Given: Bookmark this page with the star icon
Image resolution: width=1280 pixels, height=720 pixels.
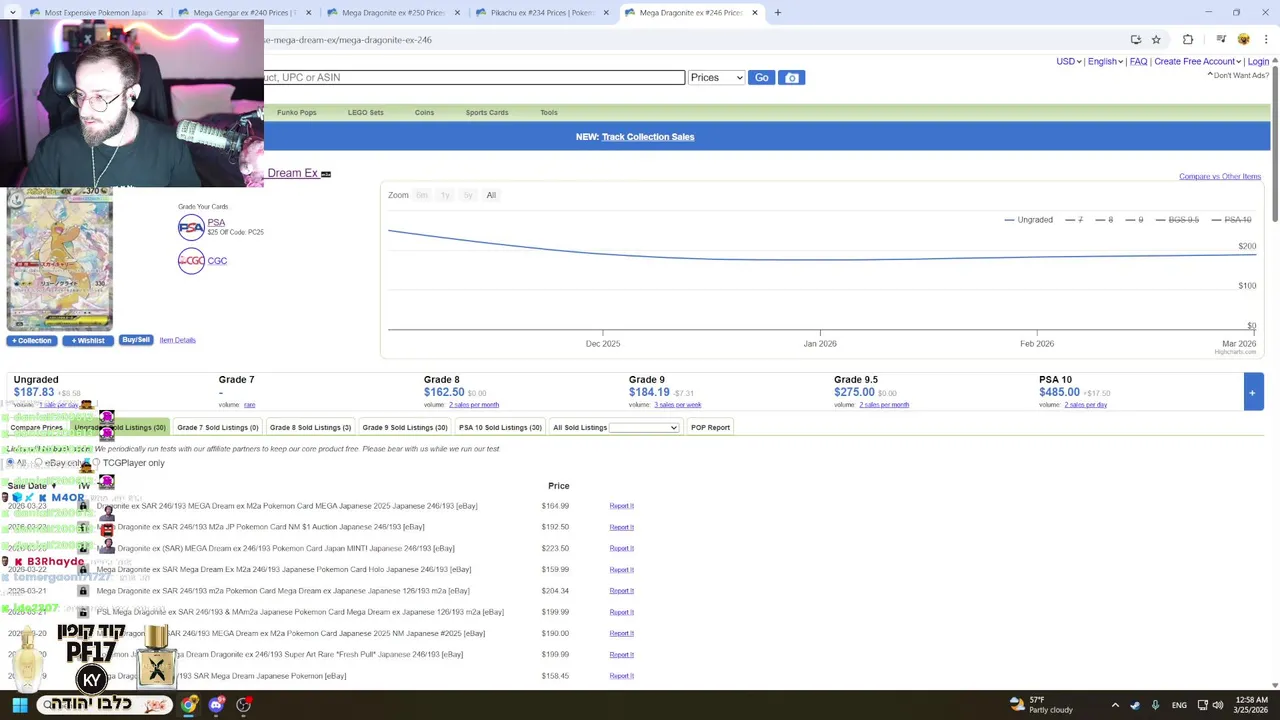Looking at the screenshot, I should point(1156,39).
